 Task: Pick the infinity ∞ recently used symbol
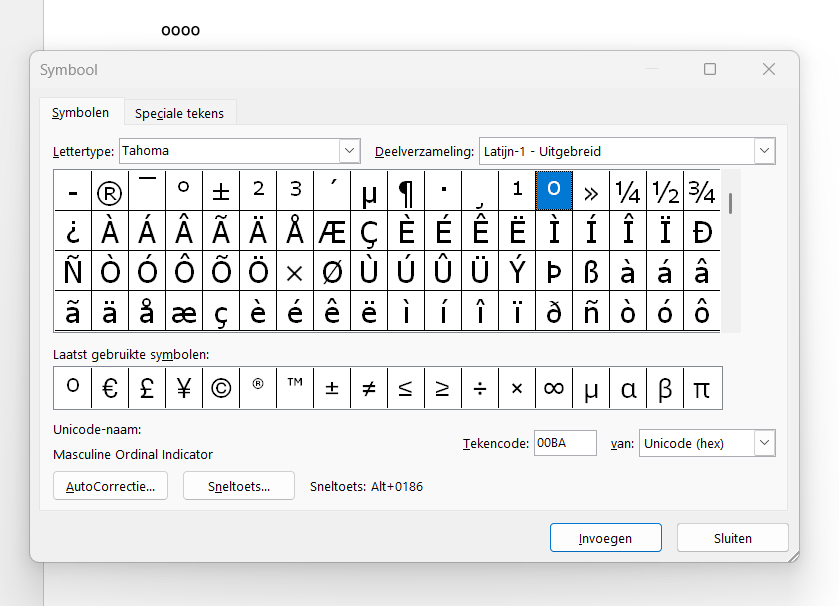[x=554, y=388]
